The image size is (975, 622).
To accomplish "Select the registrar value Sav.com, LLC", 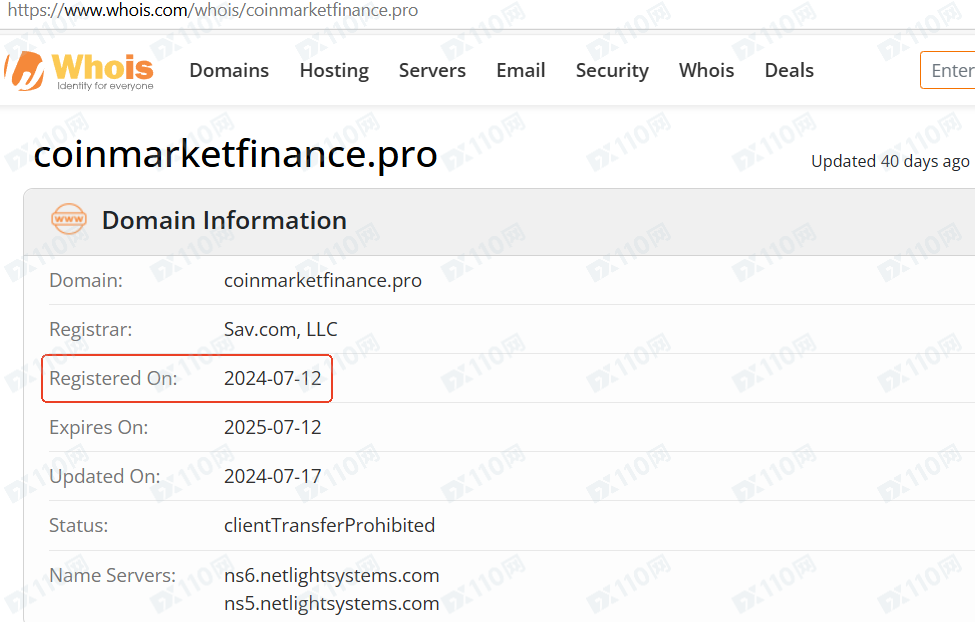I will pos(280,329).
